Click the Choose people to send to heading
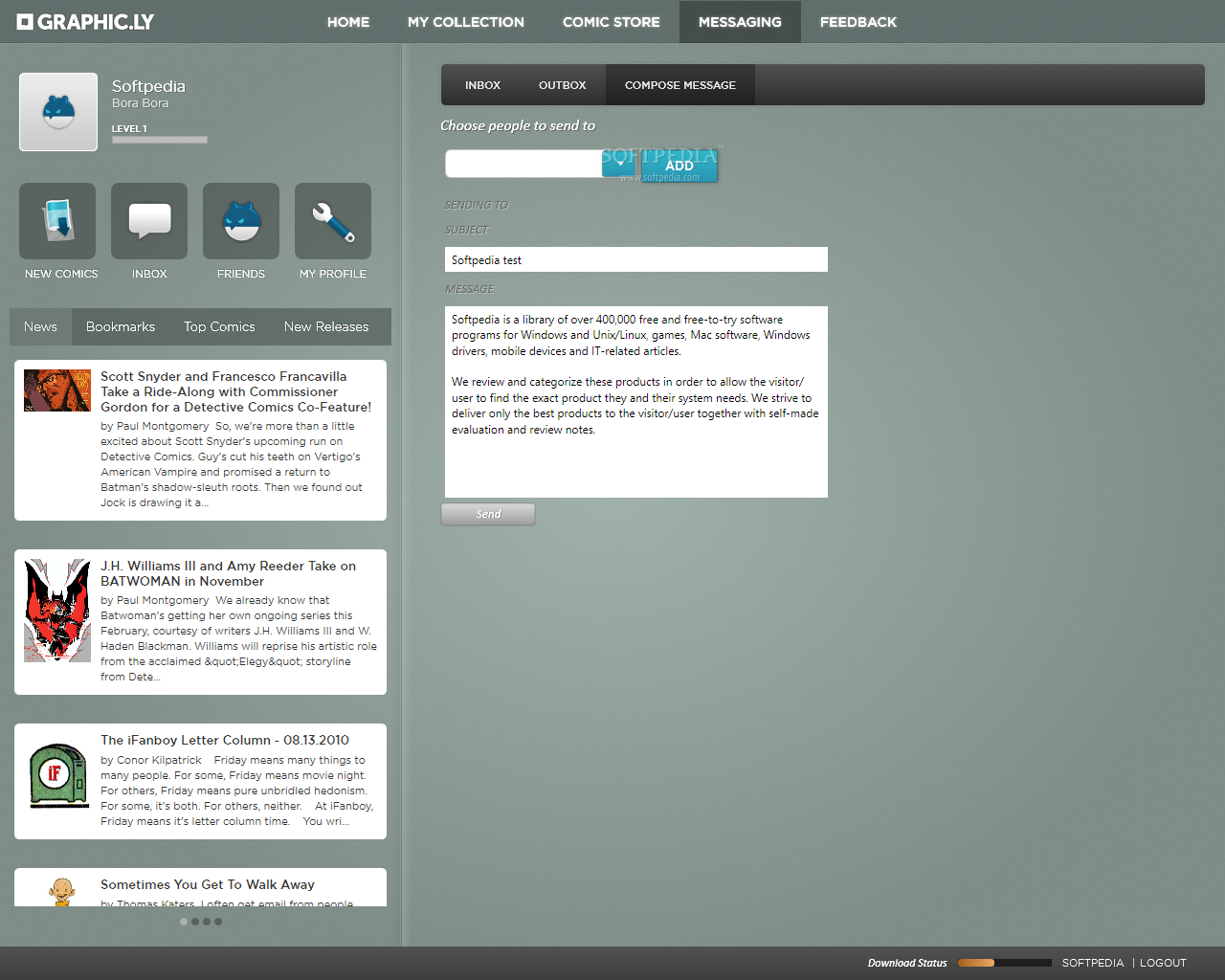 (518, 125)
